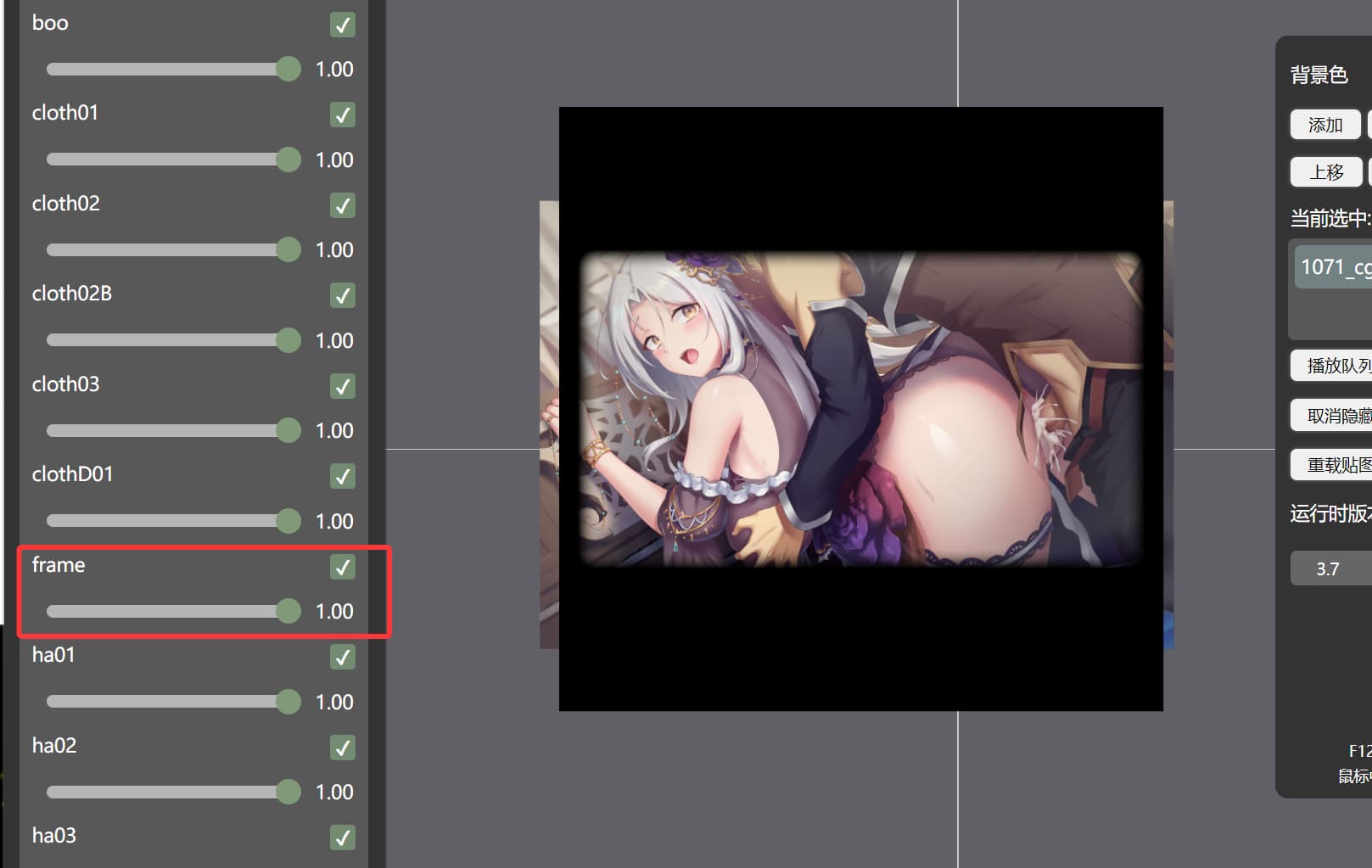This screenshot has height=868, width=1372.
Task: Click the clothD01 slider handle
Action: click(x=288, y=521)
